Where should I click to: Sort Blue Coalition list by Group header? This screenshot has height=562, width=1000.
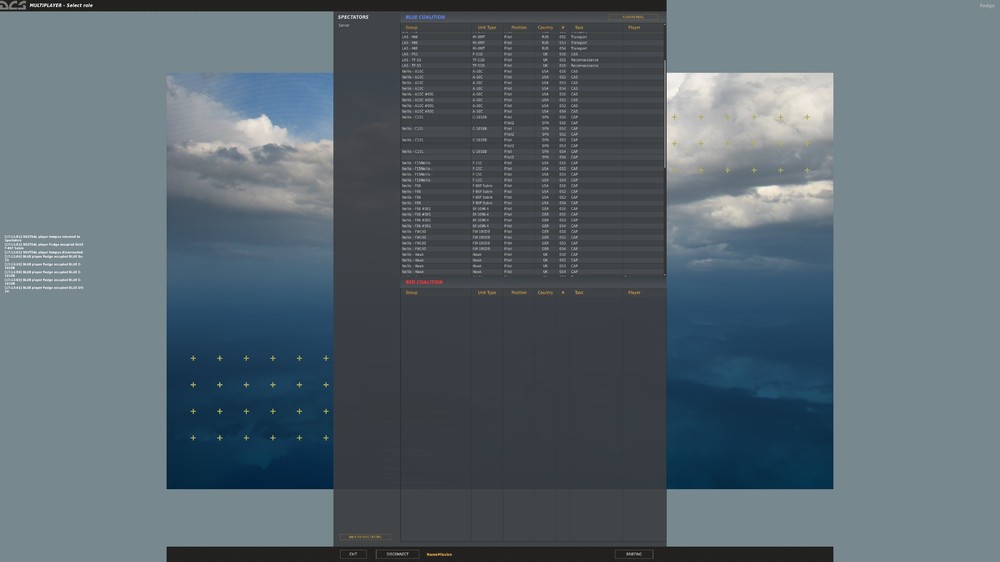pyautogui.click(x=411, y=27)
